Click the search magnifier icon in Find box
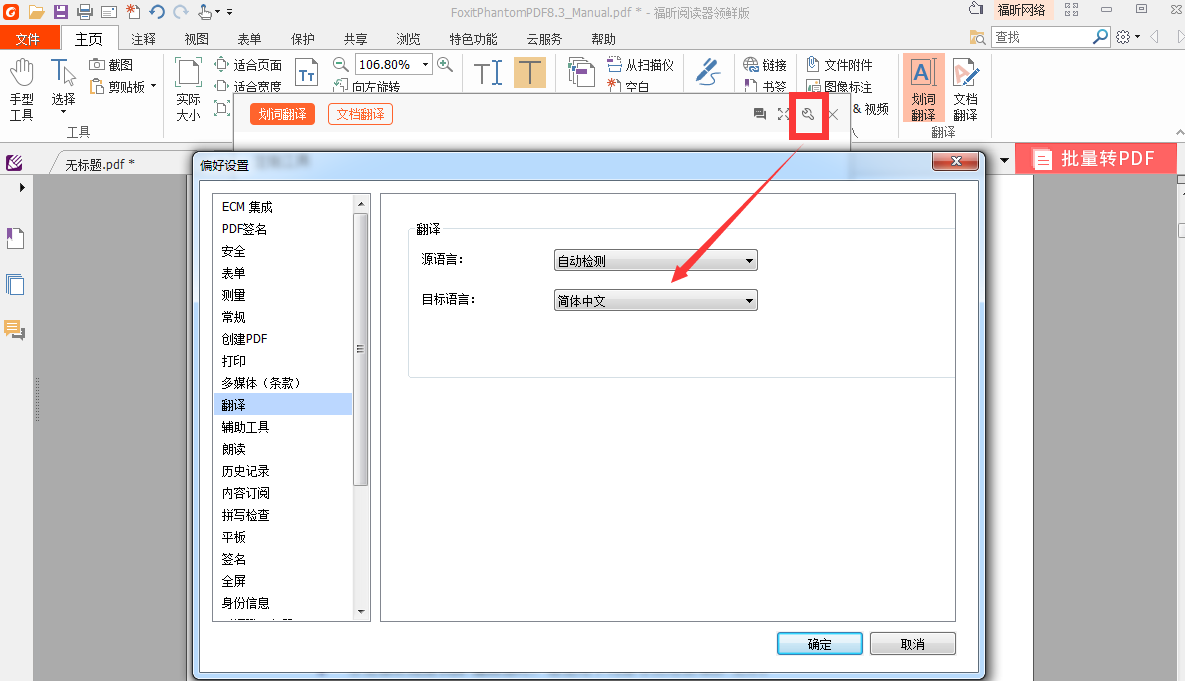 click(1100, 36)
